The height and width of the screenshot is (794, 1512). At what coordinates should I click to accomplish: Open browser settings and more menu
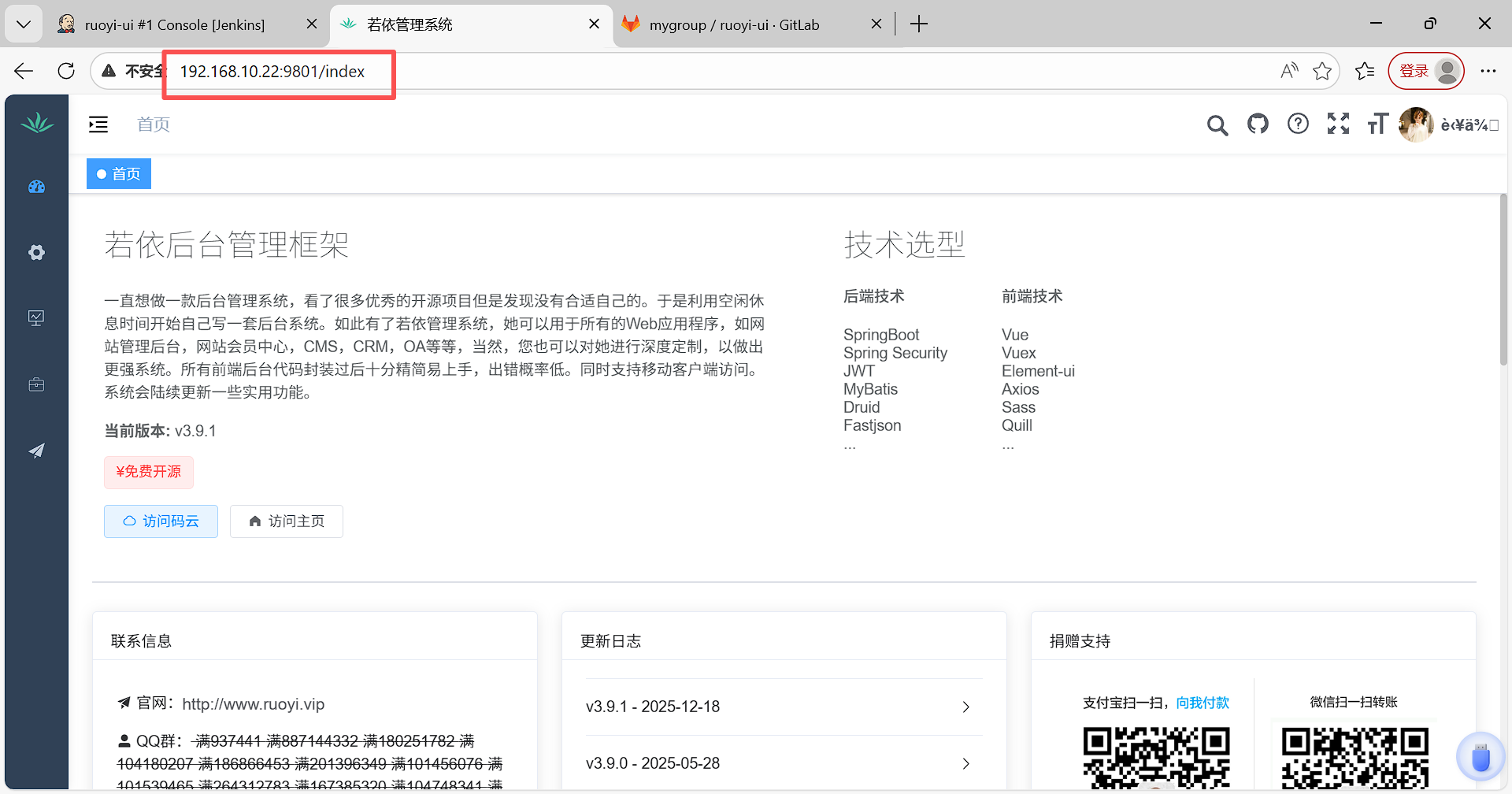click(x=1488, y=71)
